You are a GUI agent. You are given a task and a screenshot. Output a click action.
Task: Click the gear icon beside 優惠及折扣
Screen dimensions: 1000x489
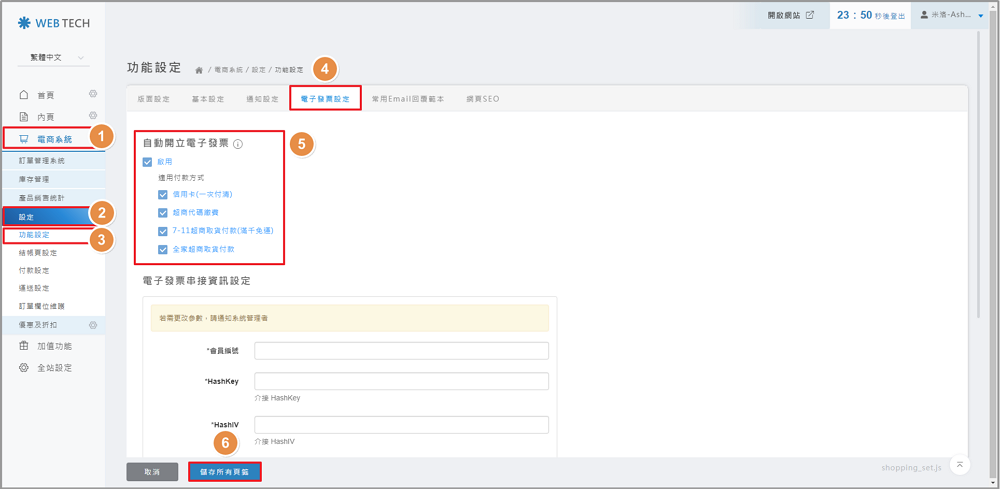point(93,325)
